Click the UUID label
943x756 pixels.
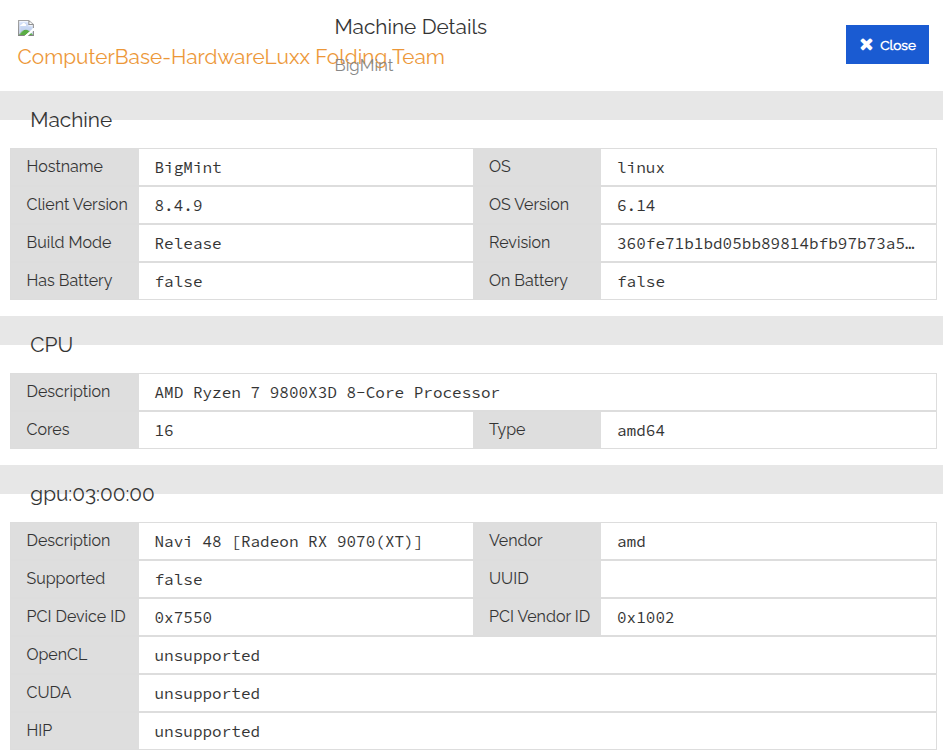508,578
